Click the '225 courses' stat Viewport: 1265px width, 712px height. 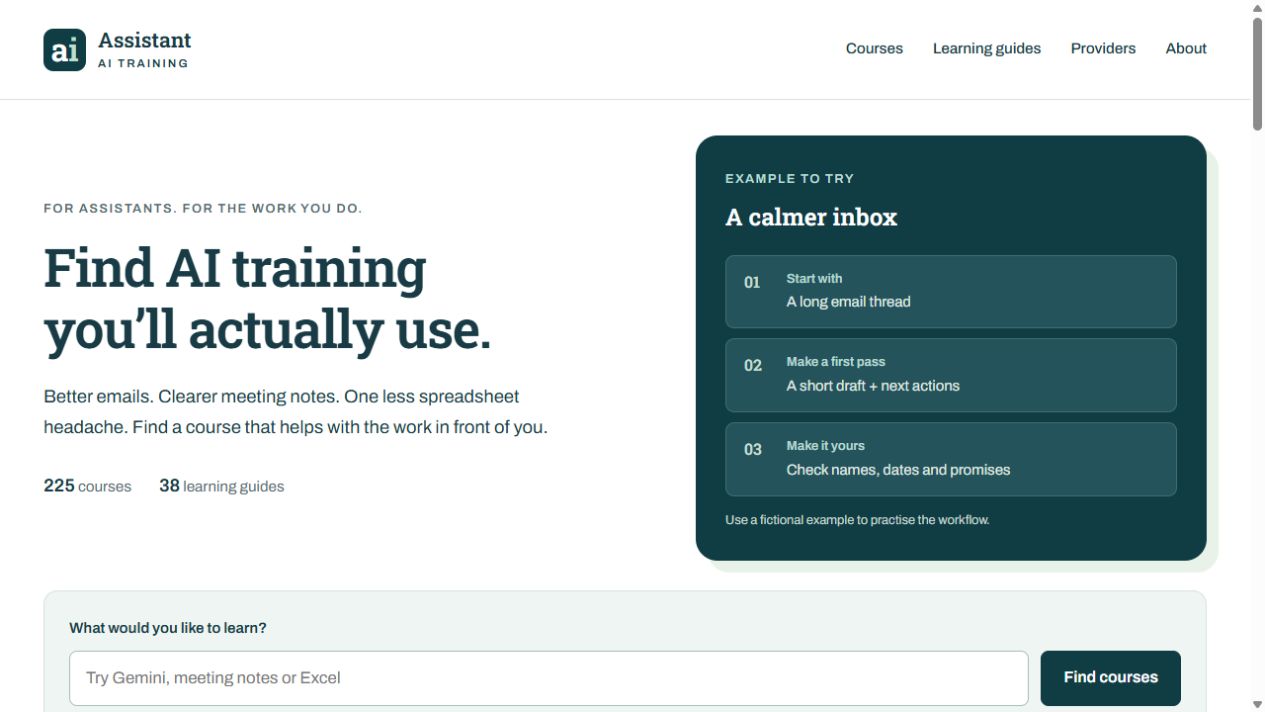pyautogui.click(x=87, y=486)
